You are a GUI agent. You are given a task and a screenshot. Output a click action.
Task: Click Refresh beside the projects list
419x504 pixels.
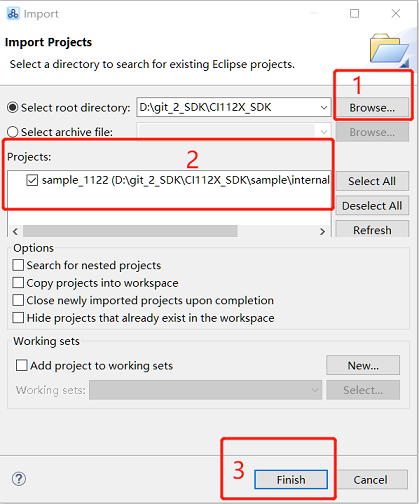click(x=372, y=229)
